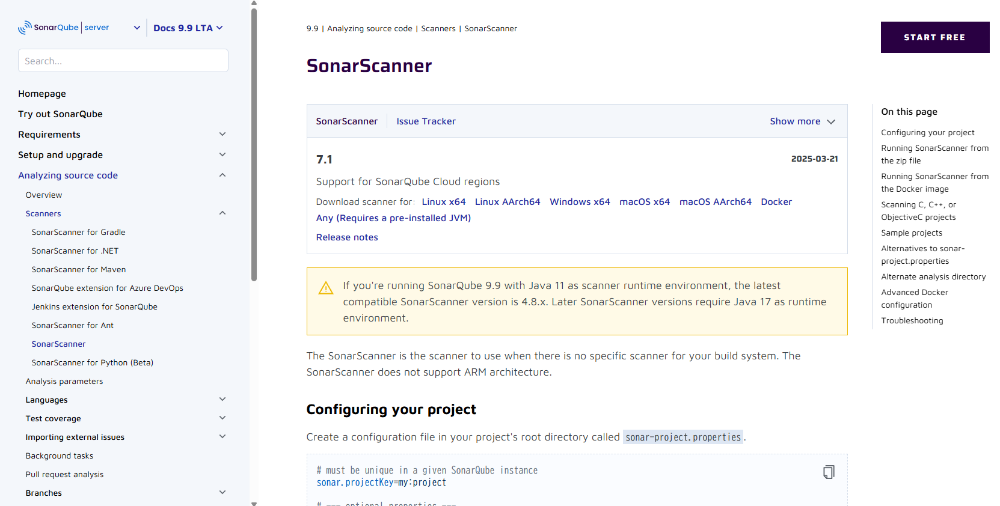Jump to Troubleshooting section

coord(912,321)
